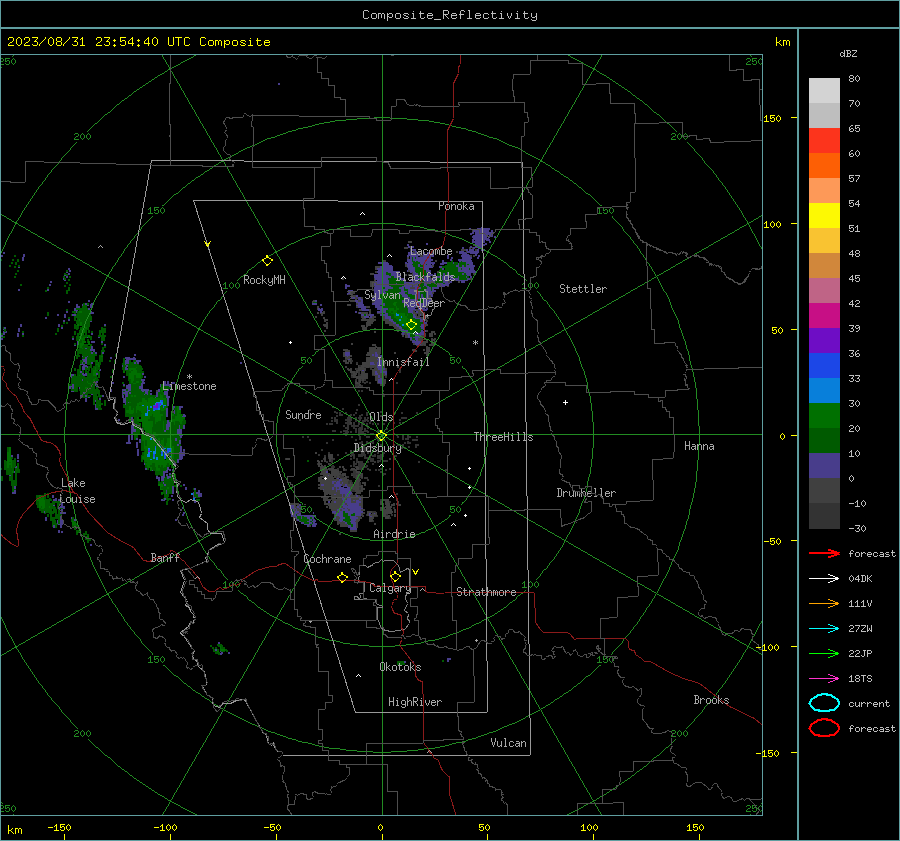Select the magenta swatch between 42 and 39
900x841 pixels.
point(824,315)
